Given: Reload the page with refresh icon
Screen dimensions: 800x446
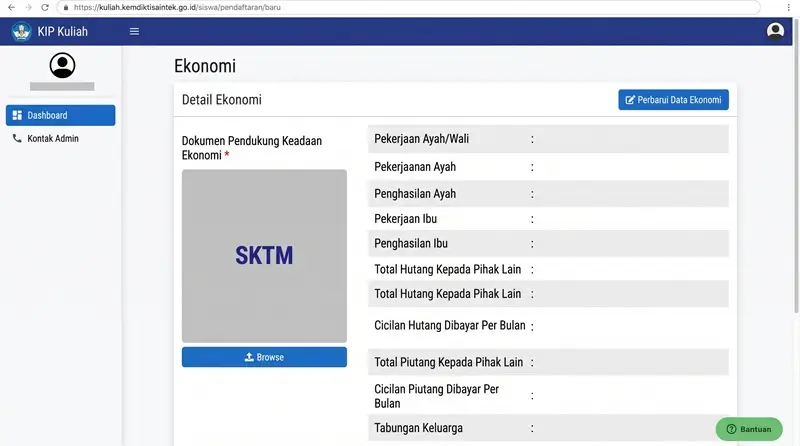Looking at the screenshot, I should point(45,7).
